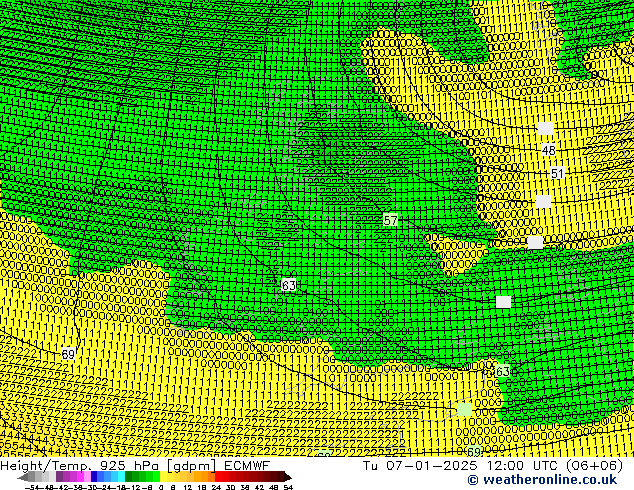Viewport: 634px width, 490px height.
Task: Pick the dark blue legend swatch at -30
Action: coord(94,477)
